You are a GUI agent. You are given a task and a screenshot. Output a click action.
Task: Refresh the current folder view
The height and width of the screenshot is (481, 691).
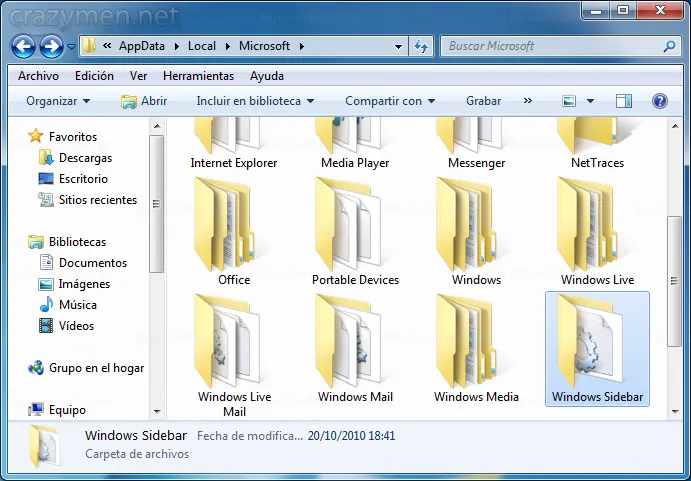click(x=421, y=46)
